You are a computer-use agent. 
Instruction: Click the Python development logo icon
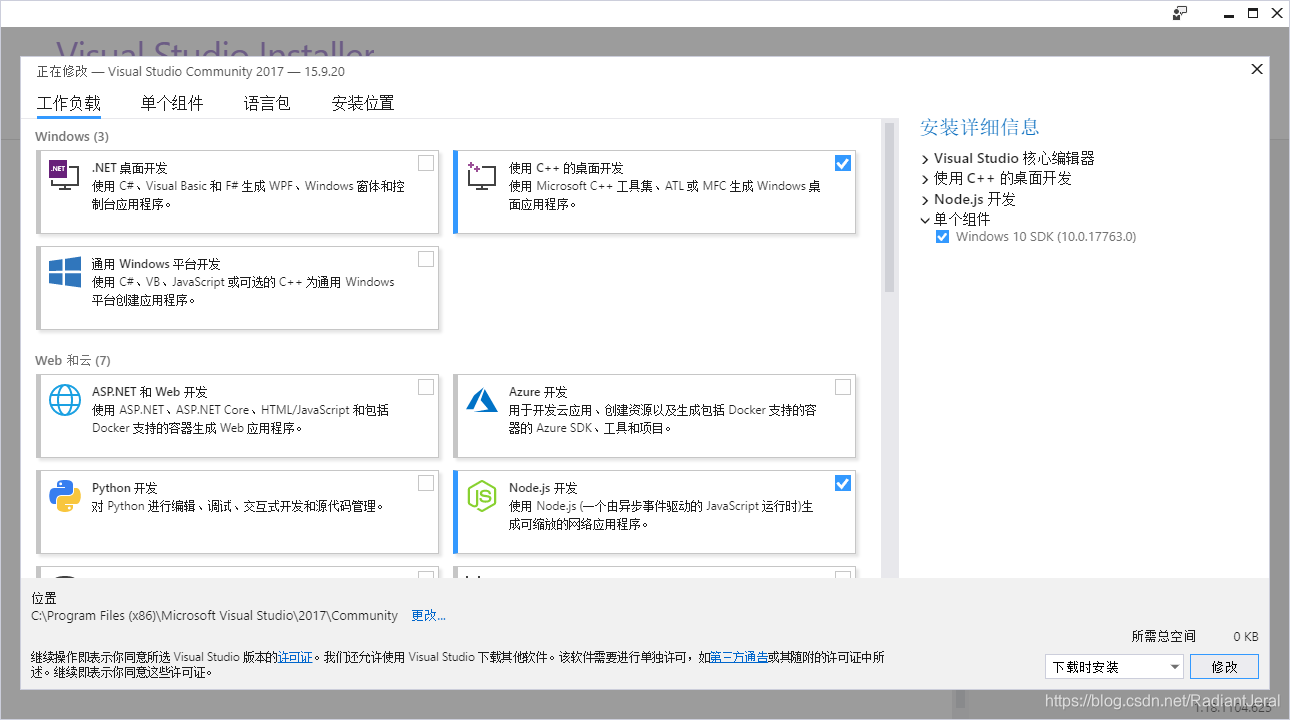coord(65,496)
